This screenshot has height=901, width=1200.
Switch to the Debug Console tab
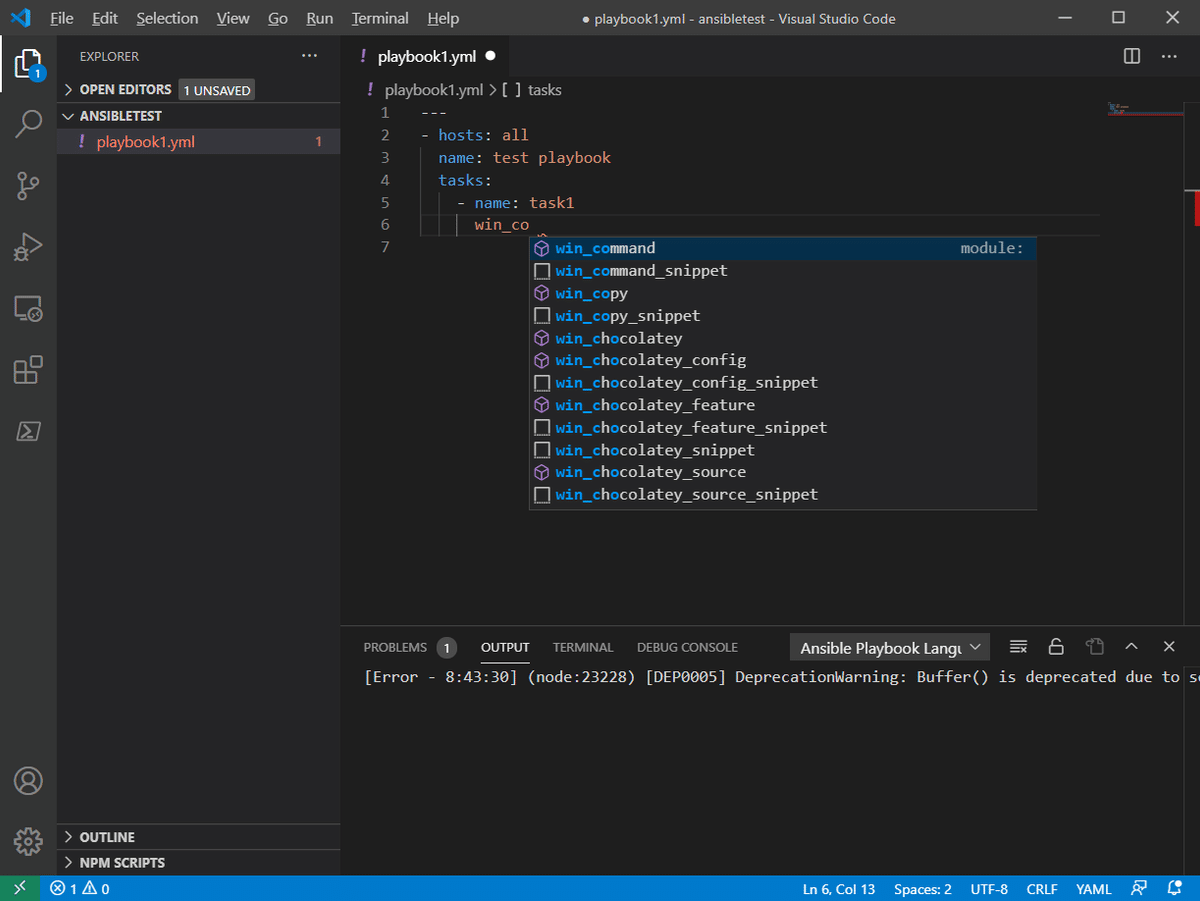click(687, 647)
